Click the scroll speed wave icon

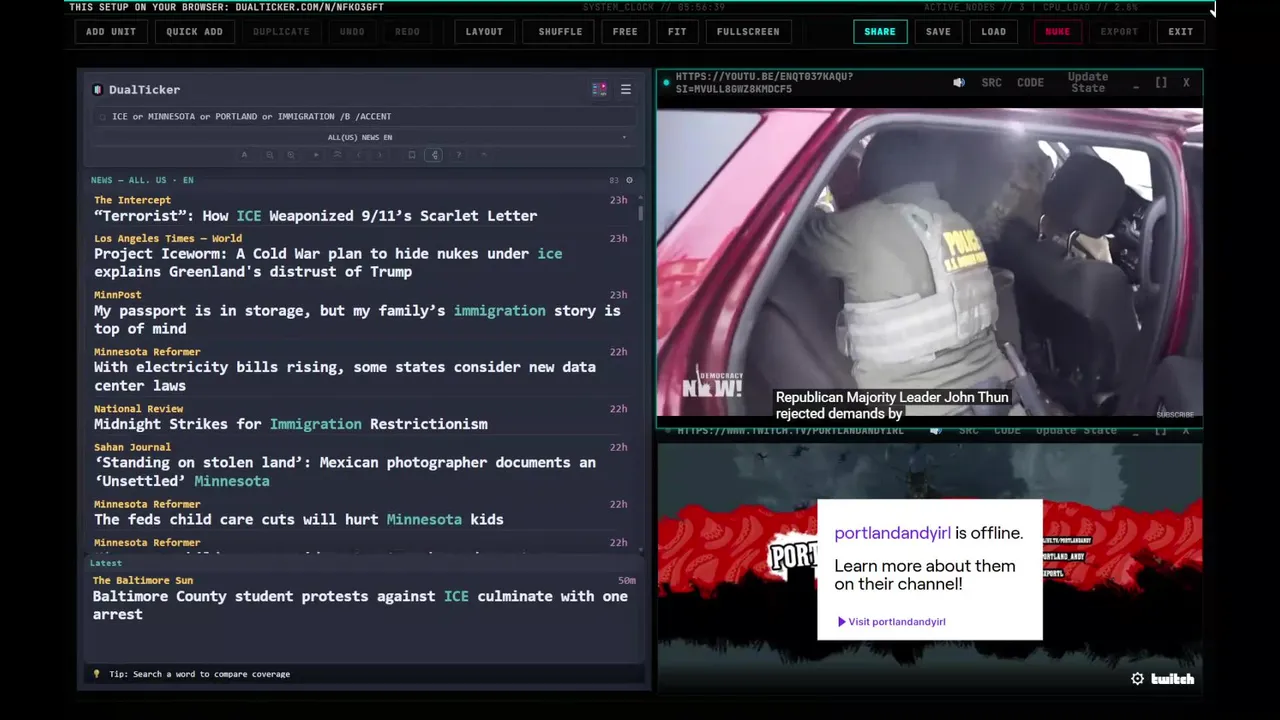[x=337, y=155]
